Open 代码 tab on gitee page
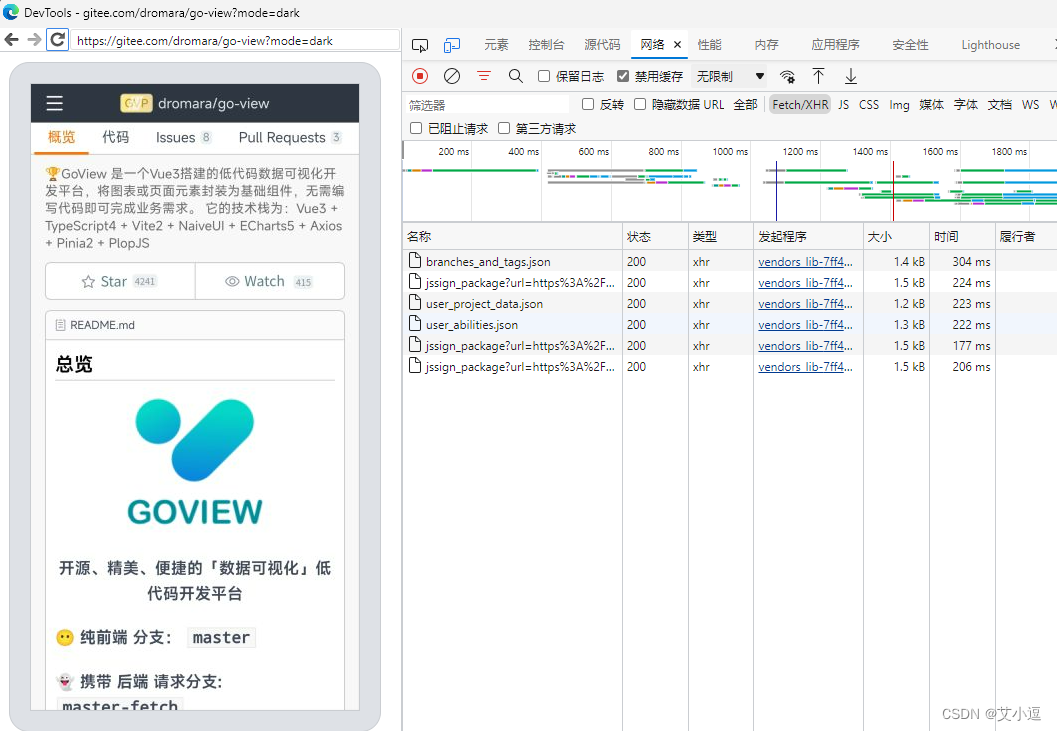The width and height of the screenshot is (1057, 731). tap(115, 137)
